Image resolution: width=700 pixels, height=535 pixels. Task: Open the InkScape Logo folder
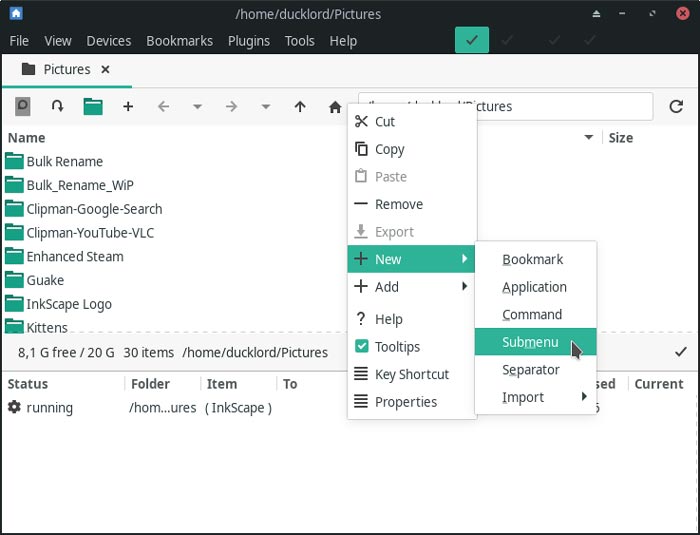tap(68, 304)
